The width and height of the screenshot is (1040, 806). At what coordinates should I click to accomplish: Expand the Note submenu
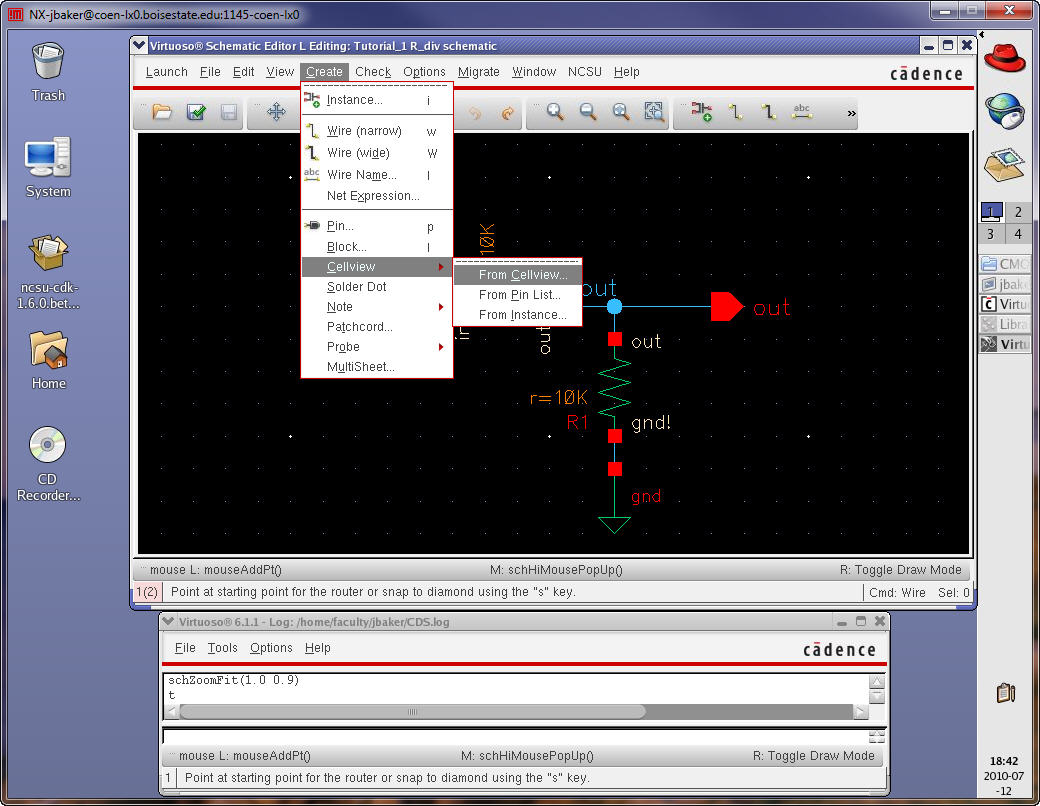(377, 307)
